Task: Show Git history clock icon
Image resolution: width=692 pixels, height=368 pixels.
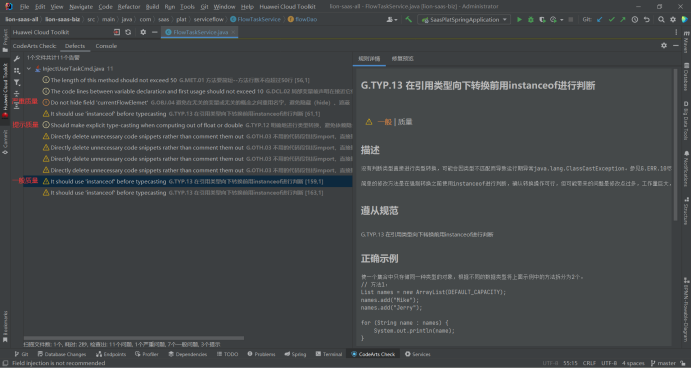Action: (x=635, y=19)
